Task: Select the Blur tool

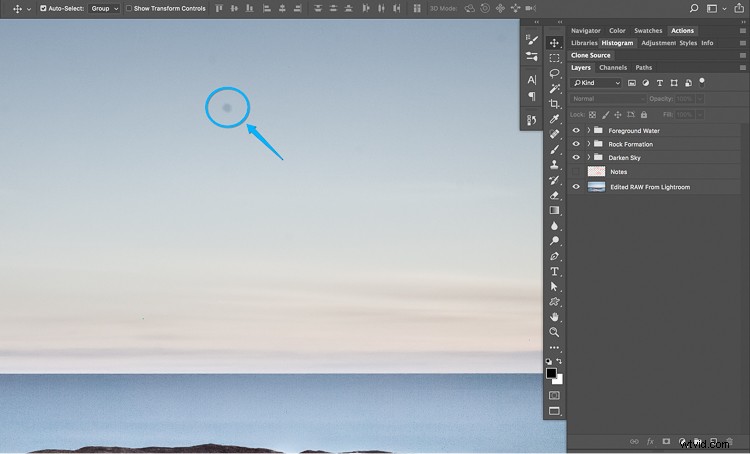Action: pyautogui.click(x=554, y=226)
